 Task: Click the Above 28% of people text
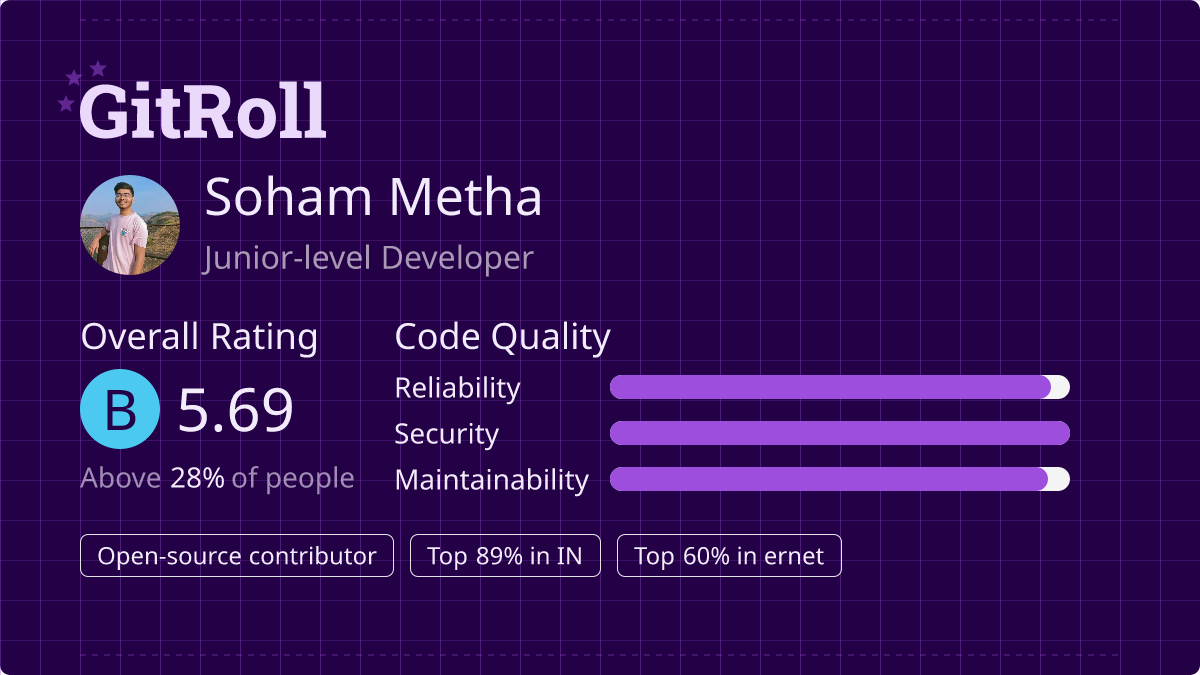217,478
